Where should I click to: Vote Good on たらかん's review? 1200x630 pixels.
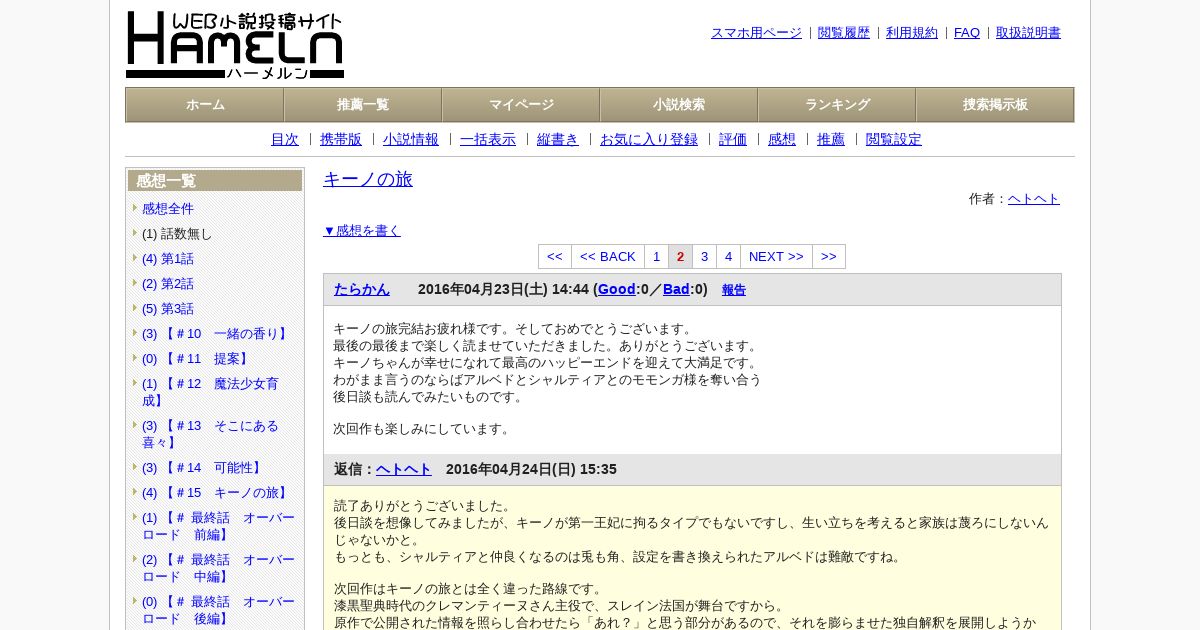(x=617, y=289)
